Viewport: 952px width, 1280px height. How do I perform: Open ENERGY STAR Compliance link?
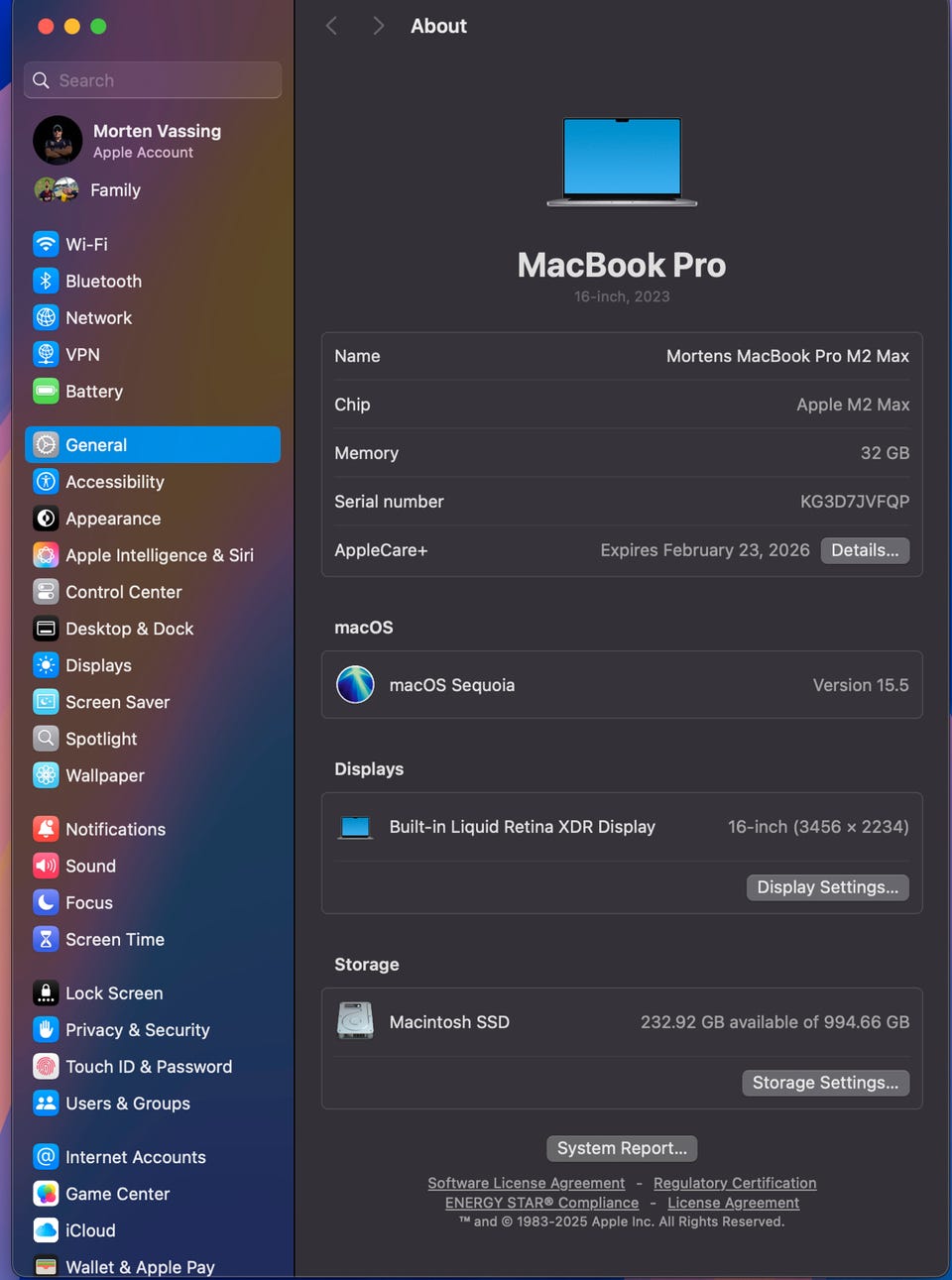(541, 1203)
